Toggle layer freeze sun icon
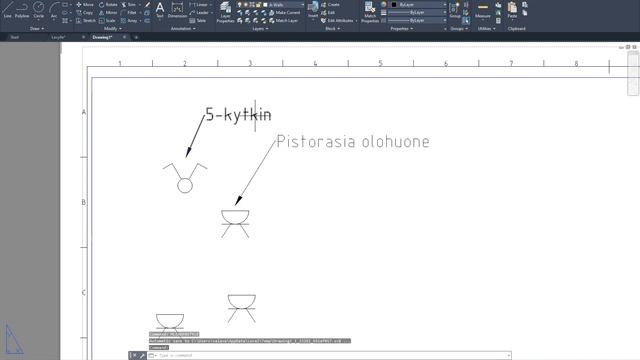640x360 pixels. pos(246,4)
